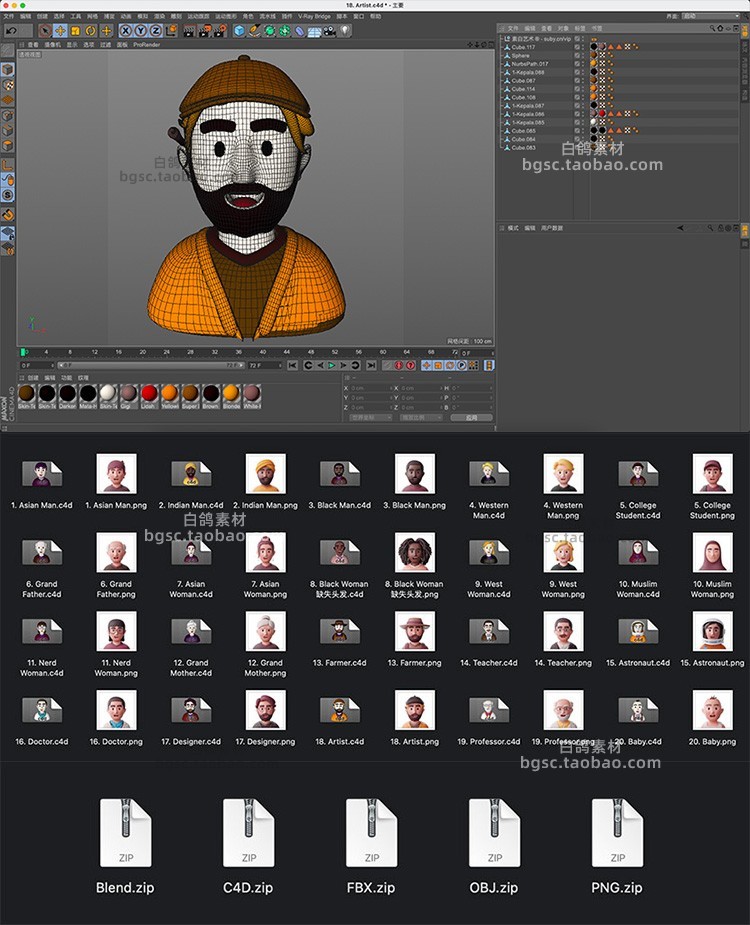This screenshot has height=925, width=750.
Task: Open the size mode dropdown beside Apply
Action: pos(421,418)
